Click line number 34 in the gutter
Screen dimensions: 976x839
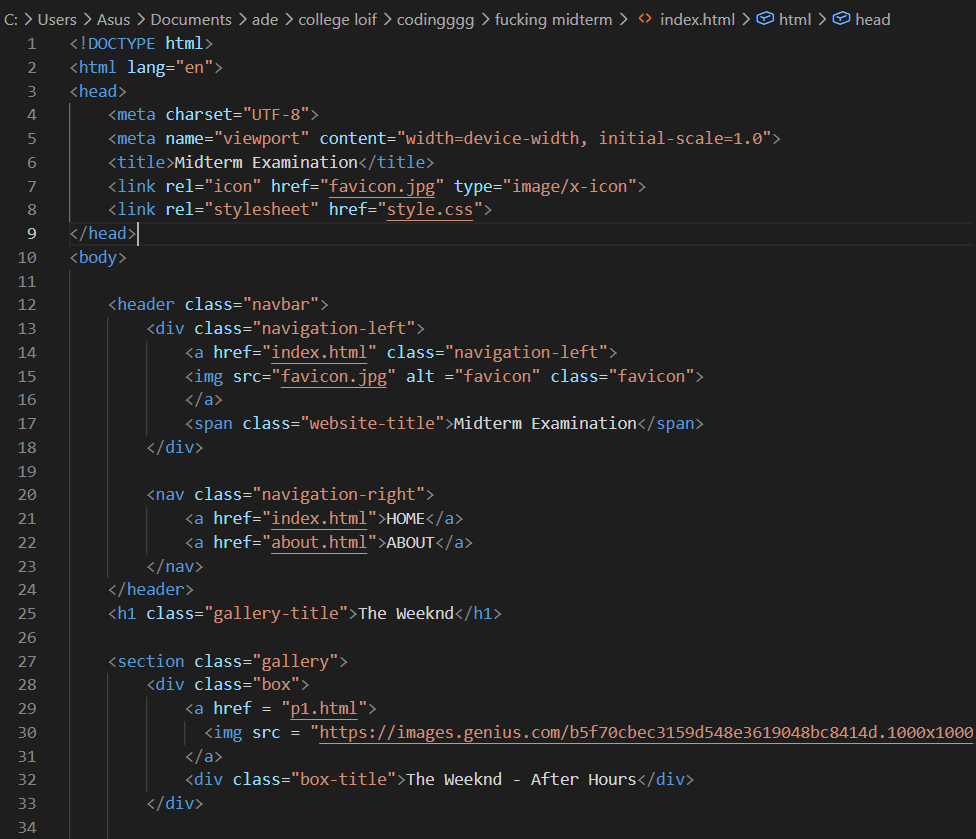tap(27, 827)
